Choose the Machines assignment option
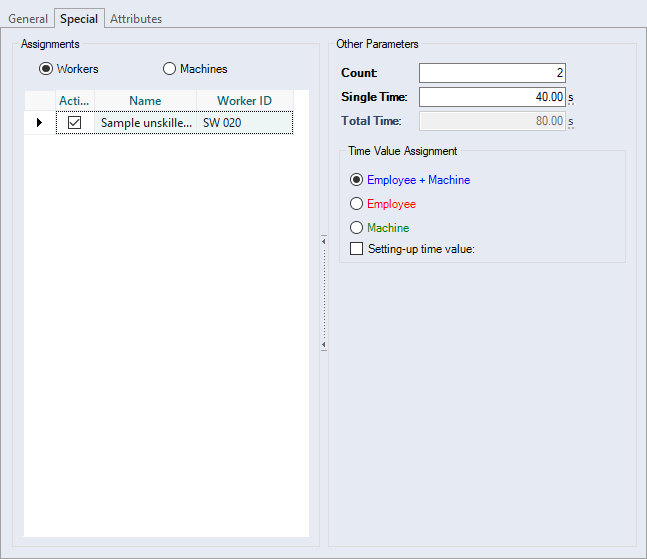Image resolution: width=647 pixels, height=559 pixels. point(170,69)
